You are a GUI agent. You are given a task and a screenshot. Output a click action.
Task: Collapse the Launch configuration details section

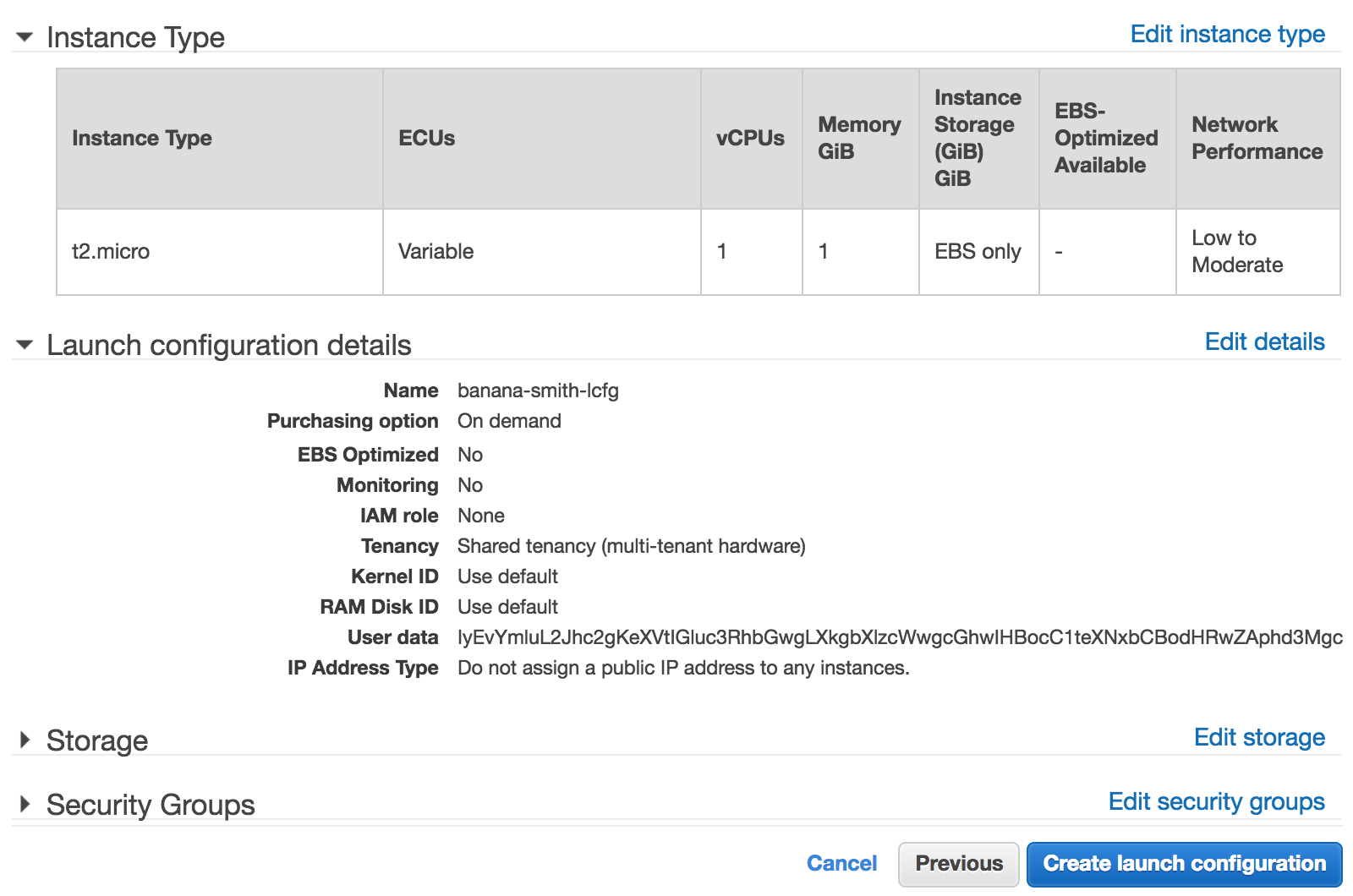coord(25,345)
